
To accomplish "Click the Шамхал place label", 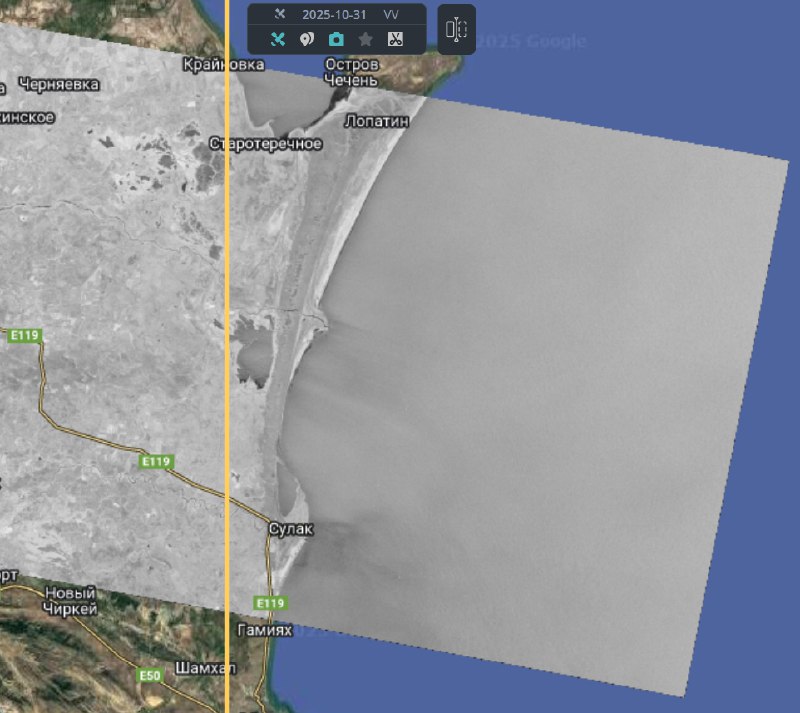I will coord(204,667).
